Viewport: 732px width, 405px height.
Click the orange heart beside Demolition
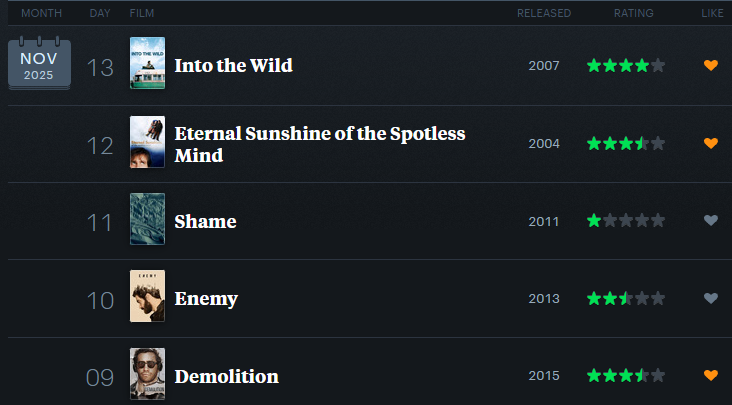[x=711, y=376]
